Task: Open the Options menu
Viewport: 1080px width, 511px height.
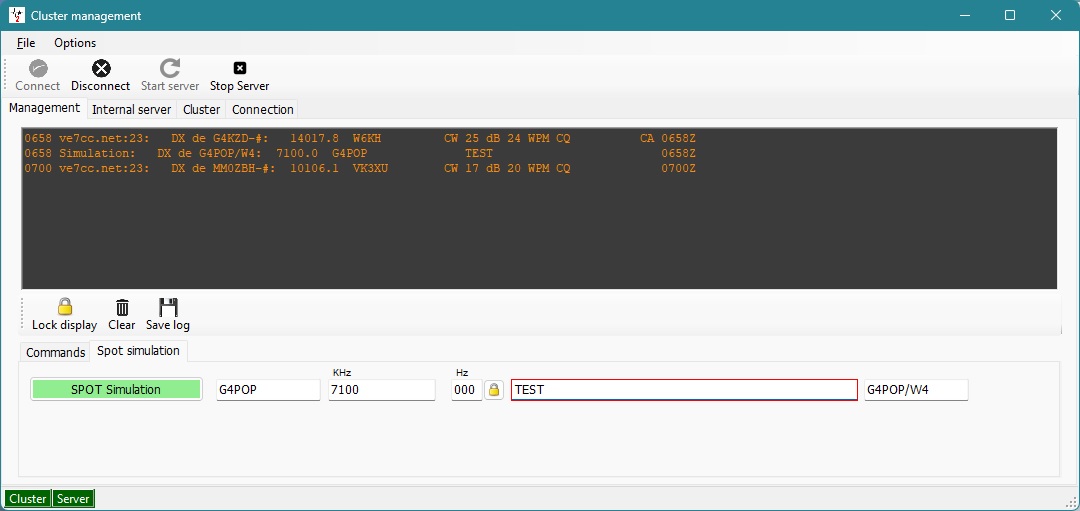Action: click(x=75, y=43)
